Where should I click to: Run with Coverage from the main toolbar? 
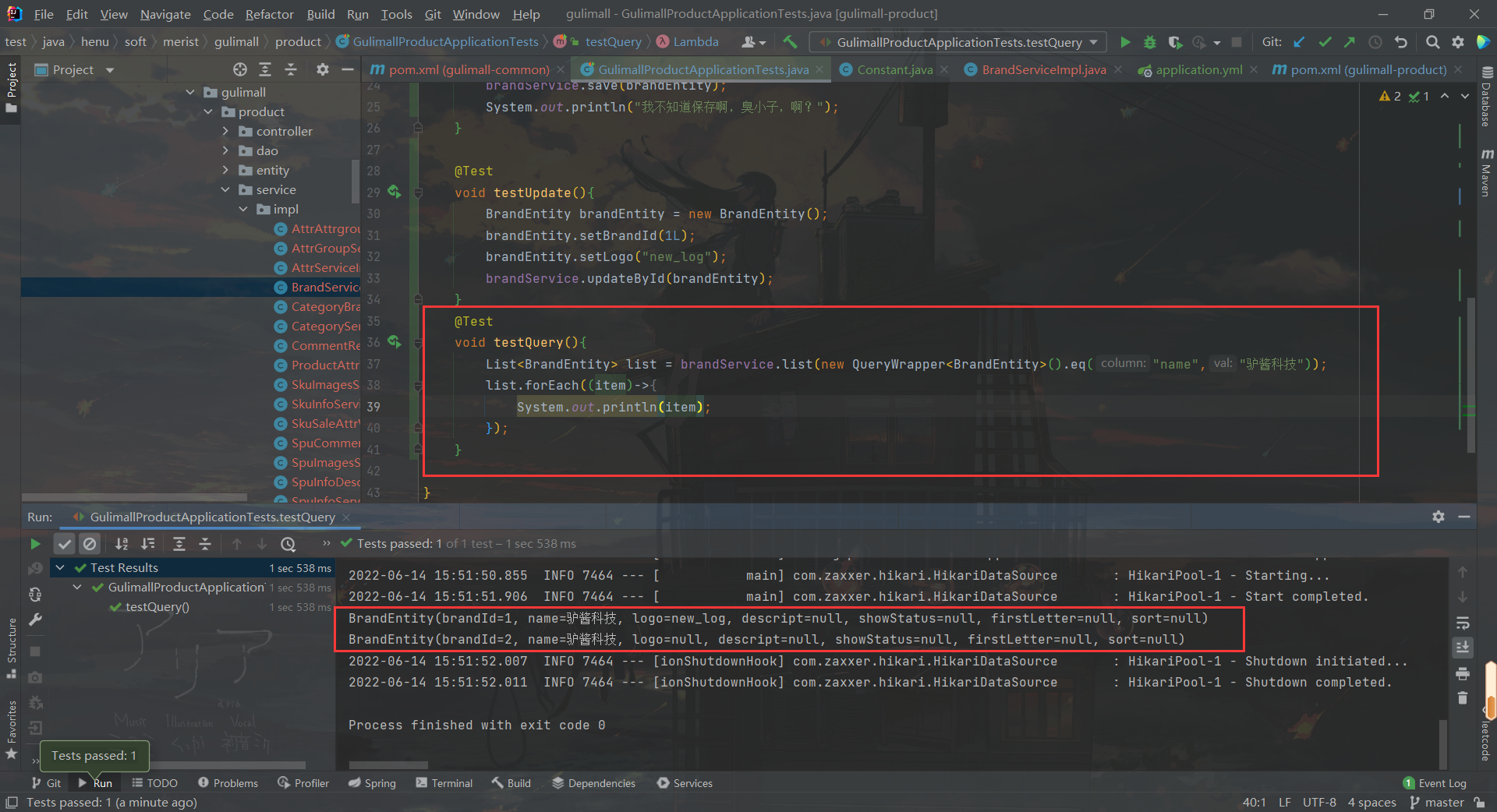click(1175, 42)
